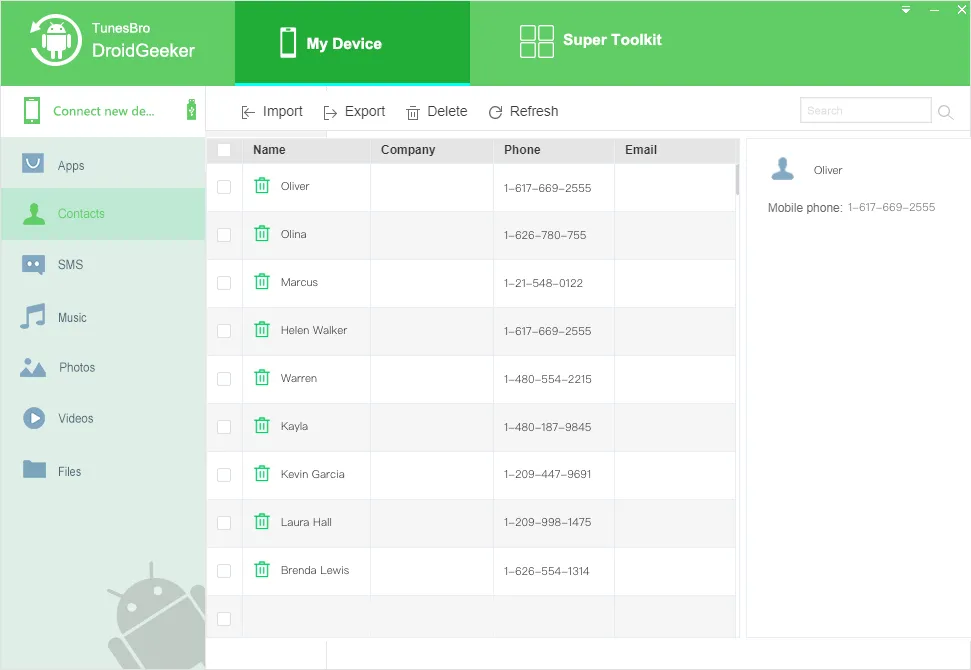Viewport: 971px width, 670px height.
Task: Click the trash icon next to Oliver
Action: (261, 186)
